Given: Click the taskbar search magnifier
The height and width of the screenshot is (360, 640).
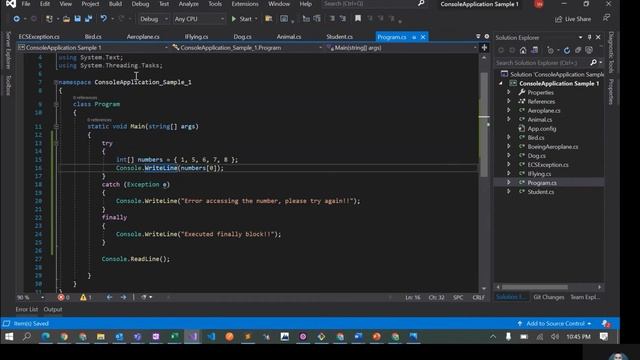Looking at the screenshot, I should click(27, 337).
